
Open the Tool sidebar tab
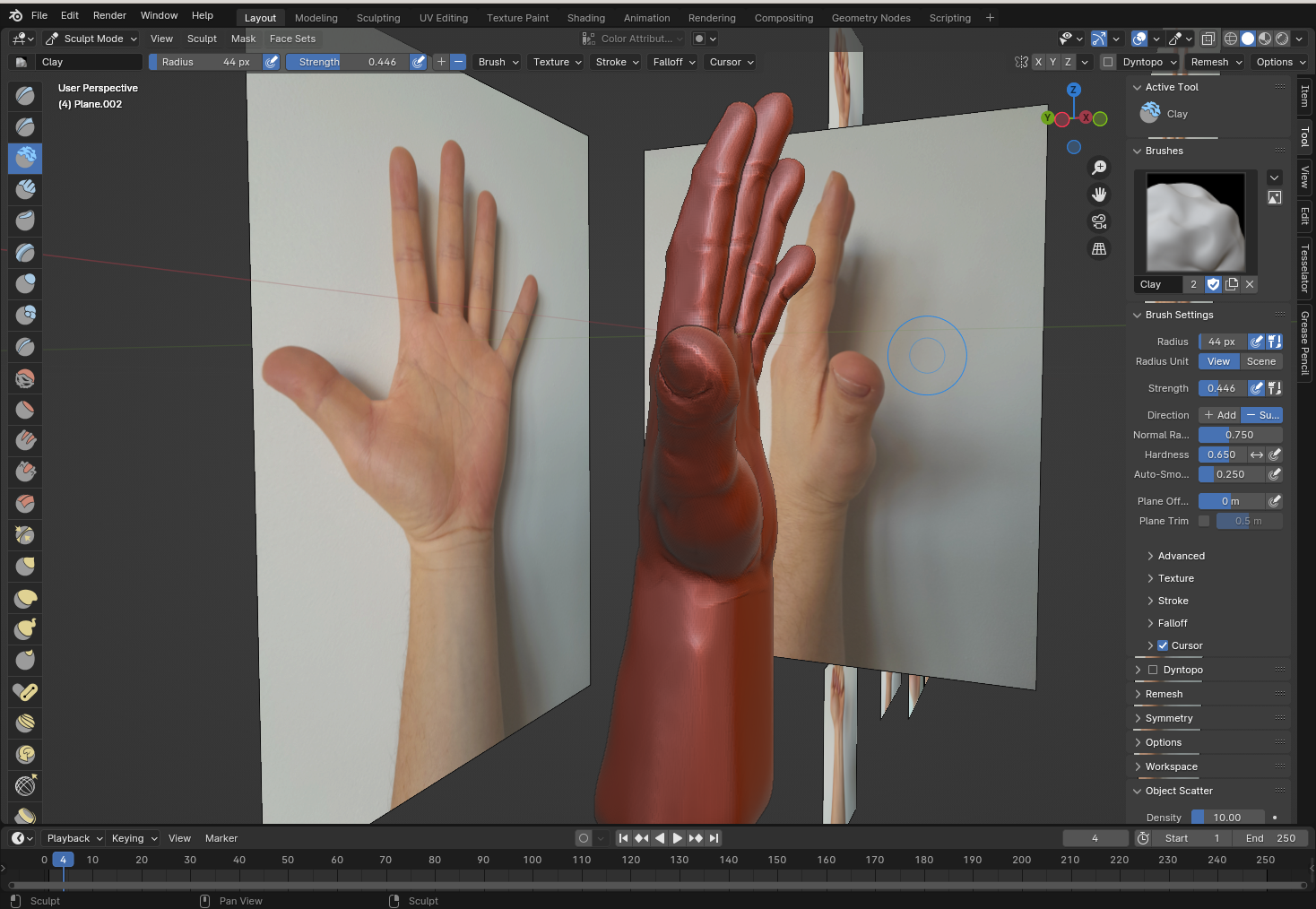1304,137
